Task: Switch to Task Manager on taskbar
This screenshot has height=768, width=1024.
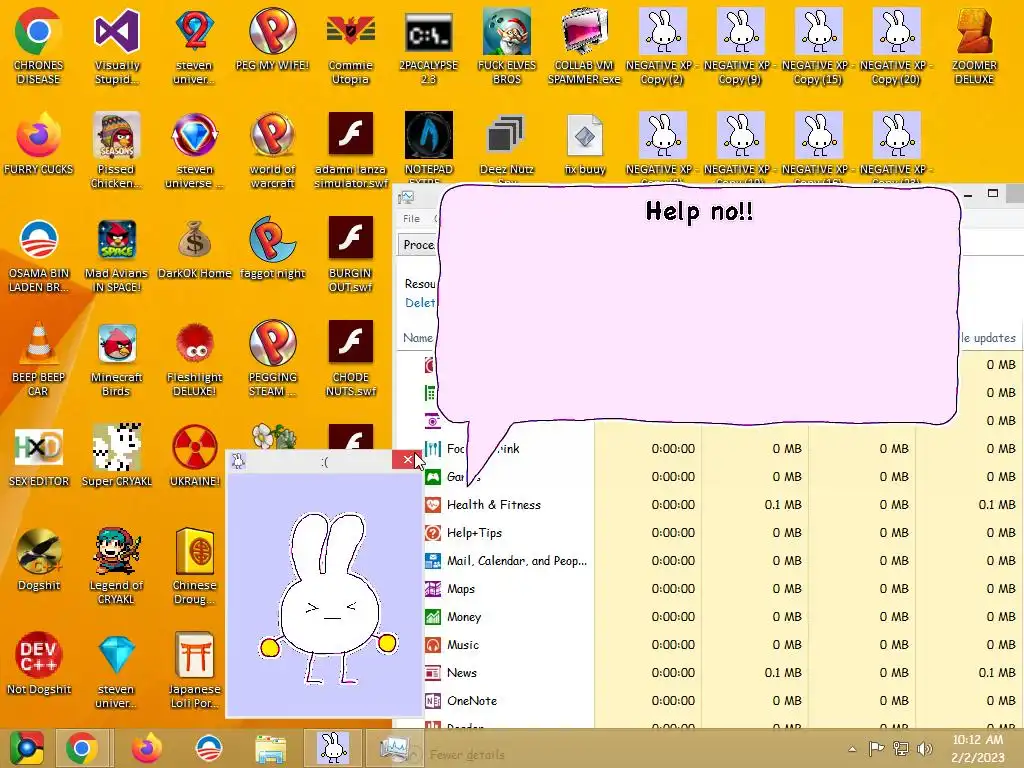Action: point(394,748)
